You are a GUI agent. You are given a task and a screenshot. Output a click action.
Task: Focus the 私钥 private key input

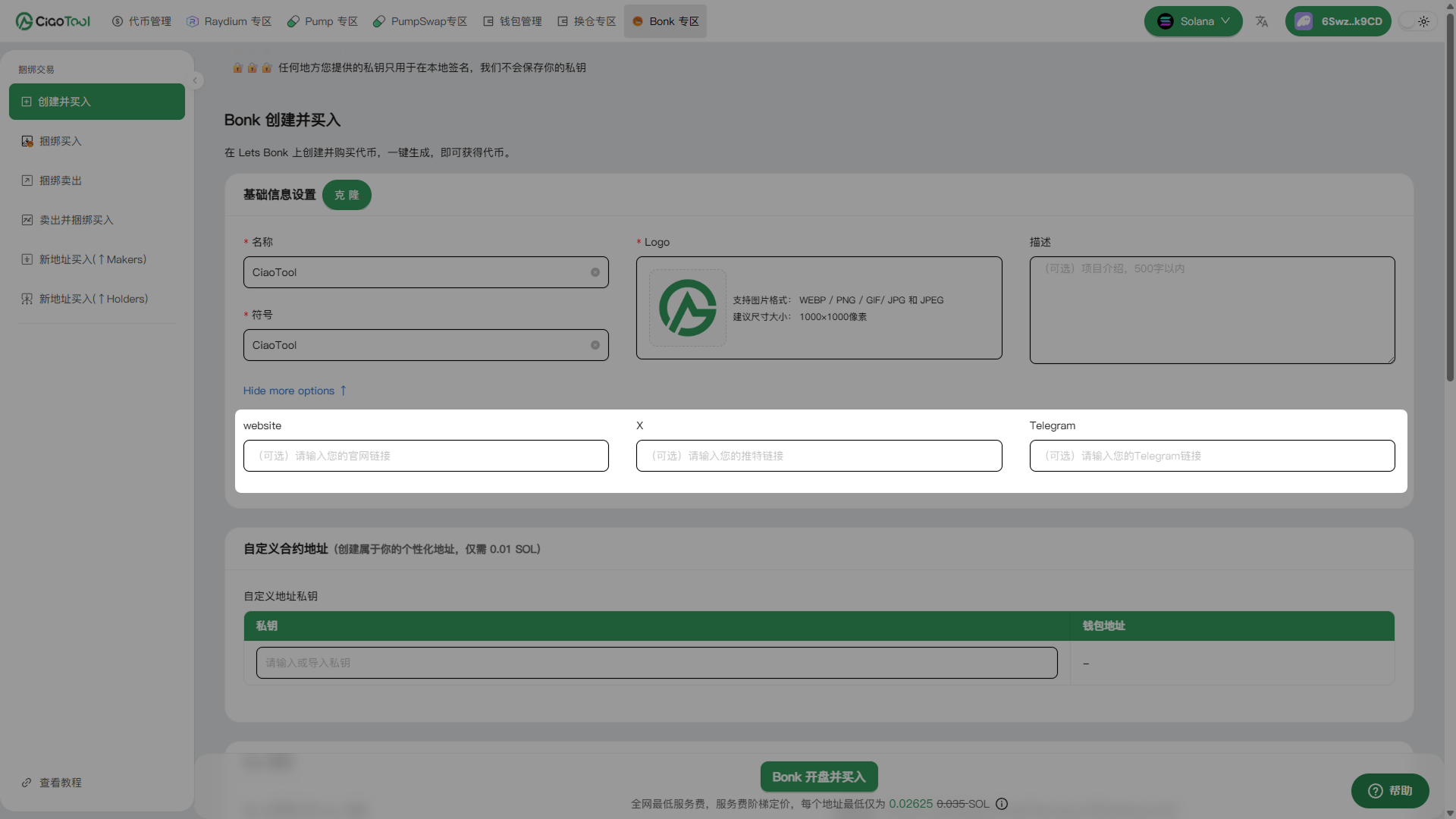pyautogui.click(x=657, y=663)
